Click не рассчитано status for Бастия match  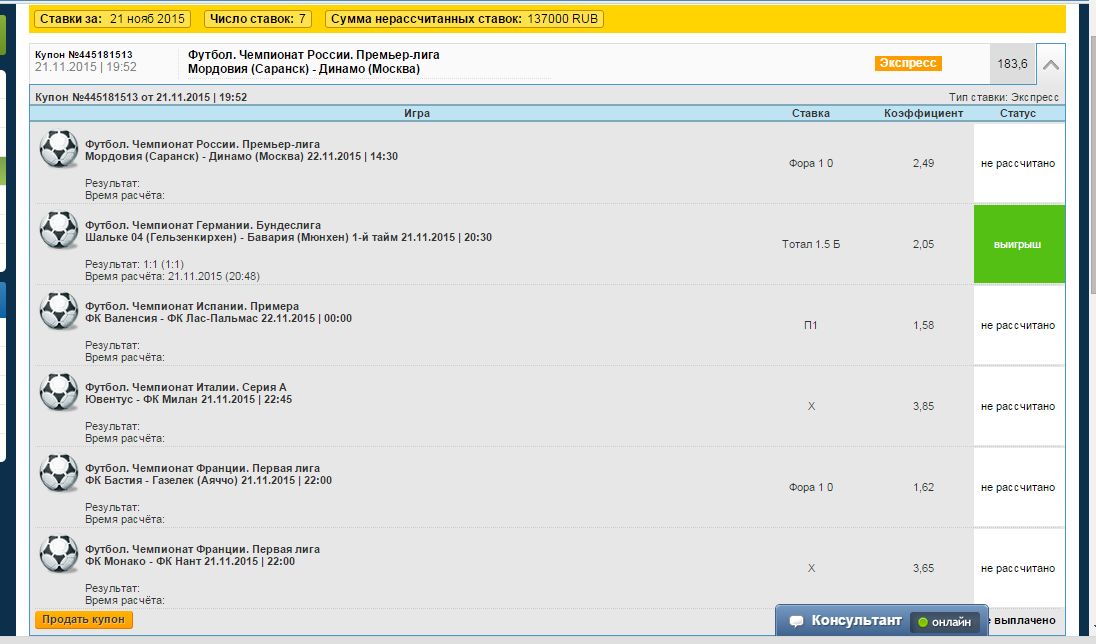[1018, 488]
